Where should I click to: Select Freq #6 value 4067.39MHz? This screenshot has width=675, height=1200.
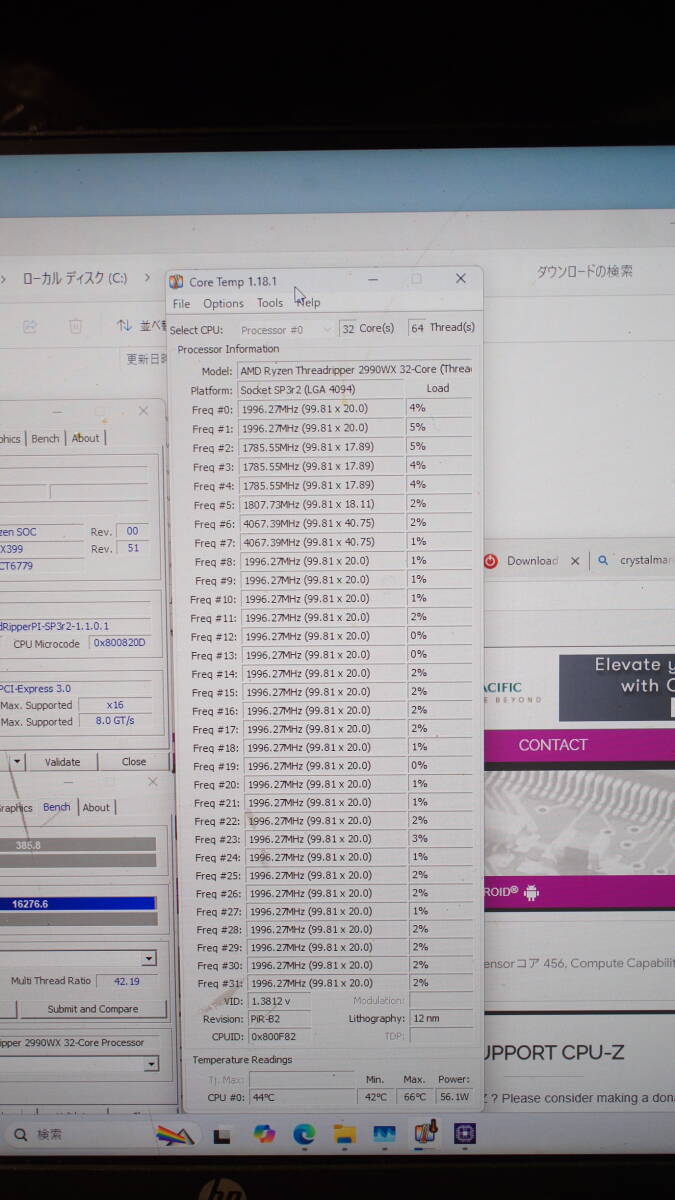(x=322, y=524)
